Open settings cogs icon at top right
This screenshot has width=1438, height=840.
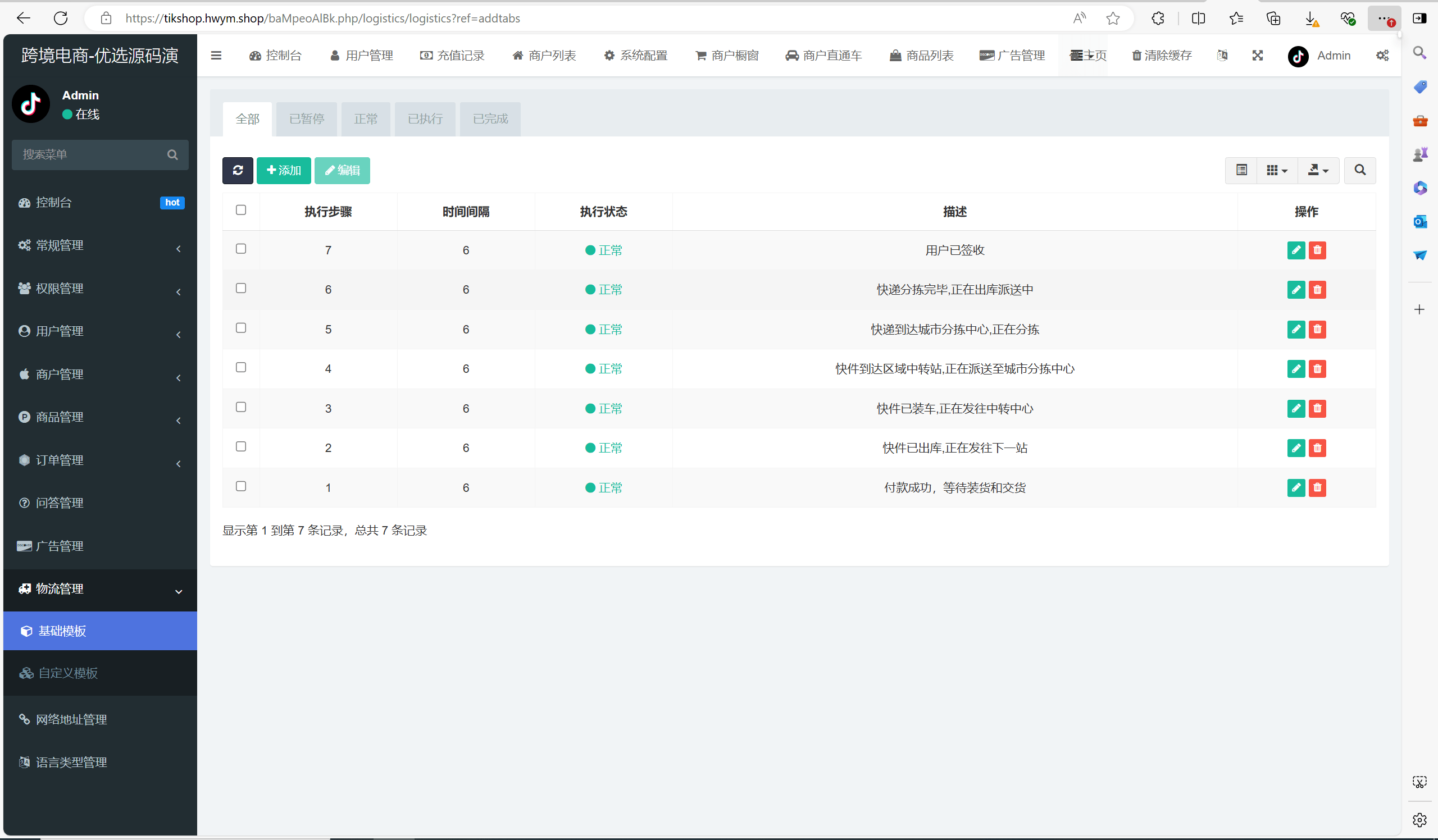point(1382,56)
